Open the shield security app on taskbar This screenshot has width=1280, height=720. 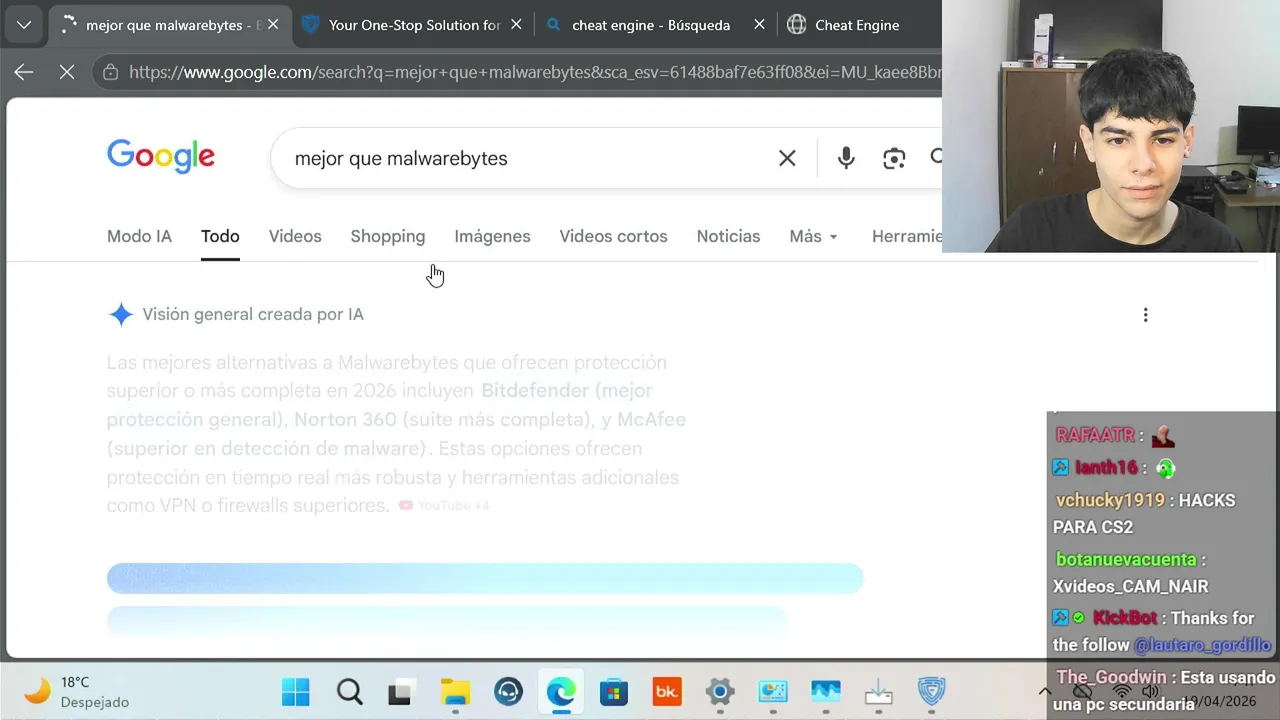(931, 692)
